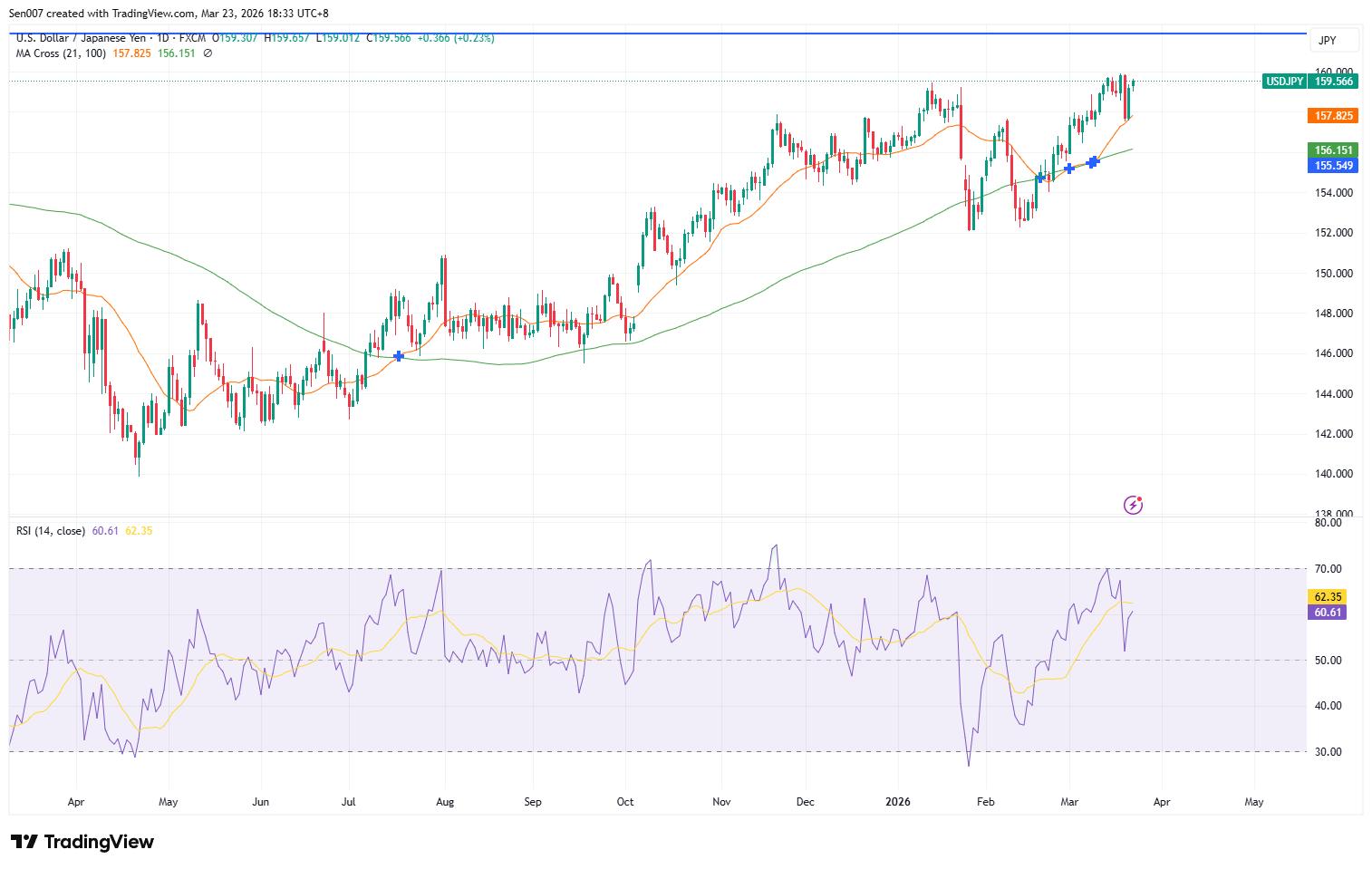
Task: Click the leftmost blue plus marker in February
Action: tap(1039, 179)
